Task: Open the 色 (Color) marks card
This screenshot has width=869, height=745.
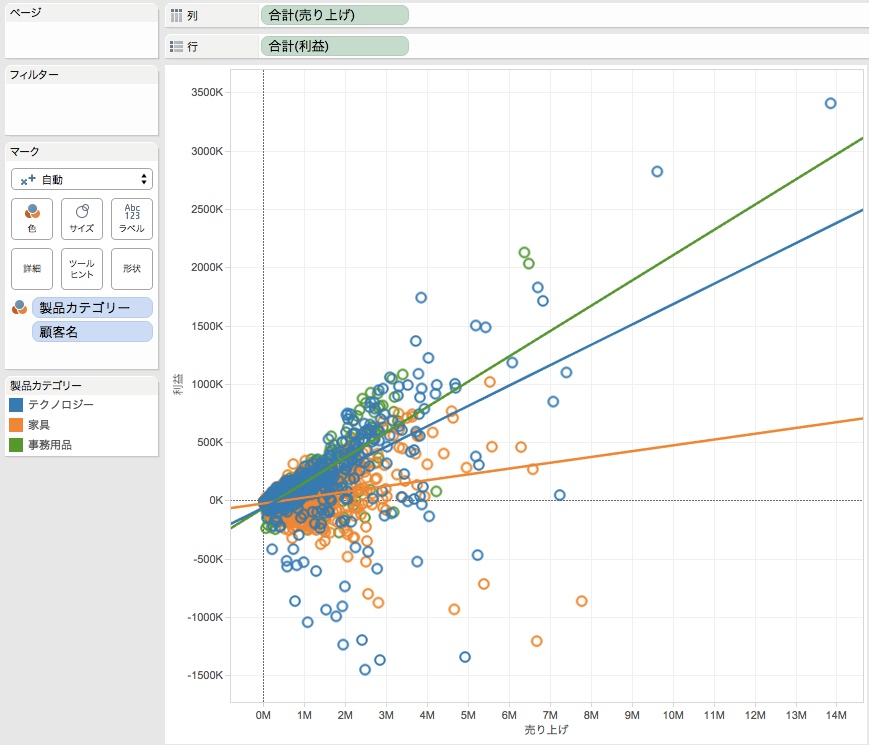Action: (x=32, y=218)
